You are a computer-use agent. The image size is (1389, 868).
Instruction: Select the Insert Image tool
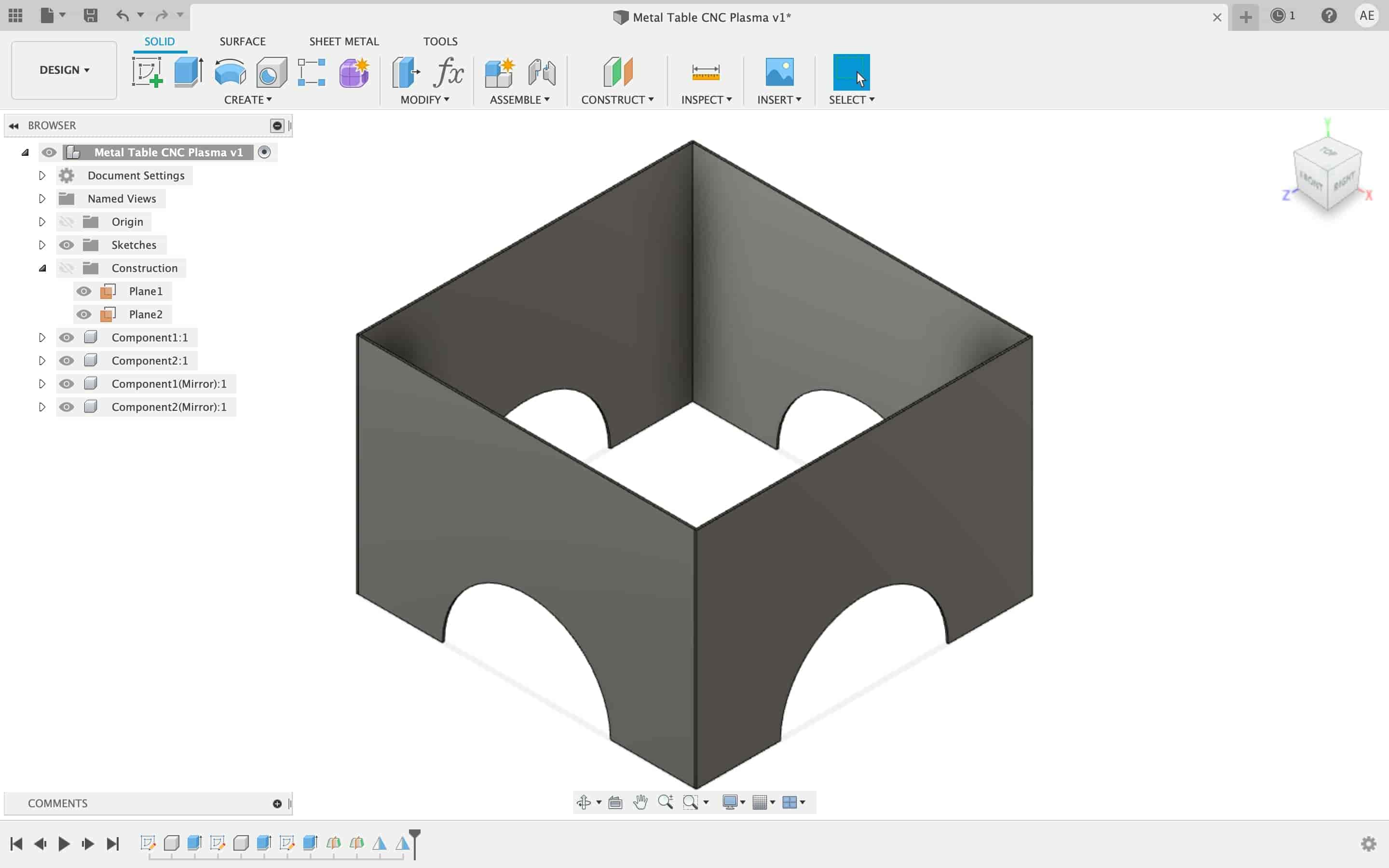click(779, 72)
